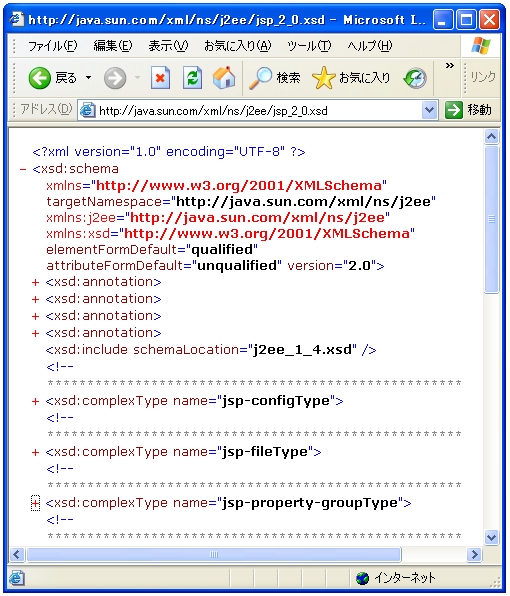Screen dimensions: 510x596
Task: Click xmlns:j2ee attribute line
Action: (218, 218)
